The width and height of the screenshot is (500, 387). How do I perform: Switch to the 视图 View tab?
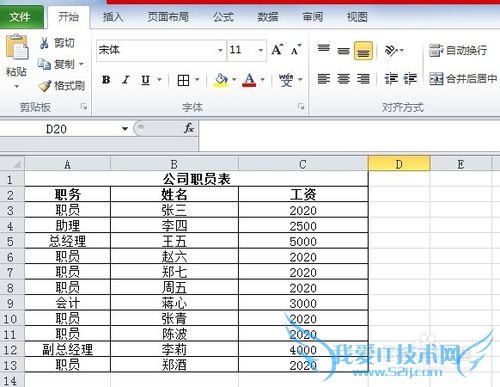(x=357, y=17)
